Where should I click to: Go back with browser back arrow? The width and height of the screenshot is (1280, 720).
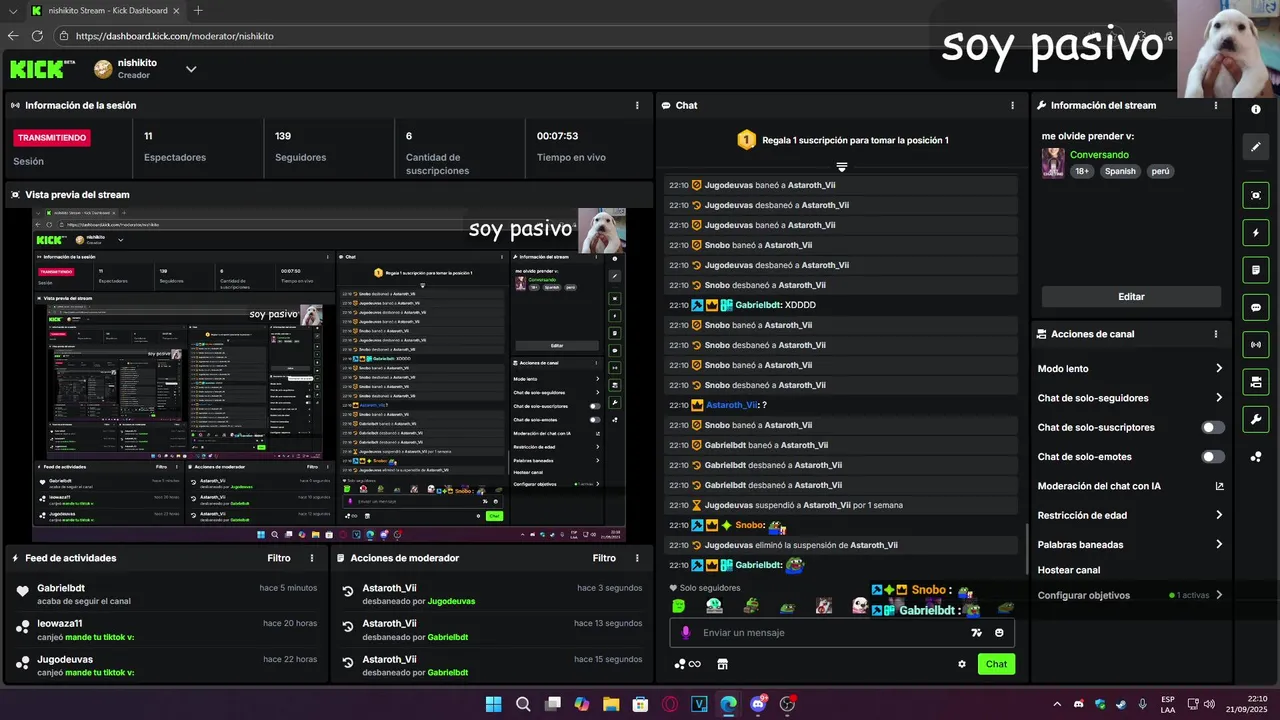pyautogui.click(x=12, y=36)
